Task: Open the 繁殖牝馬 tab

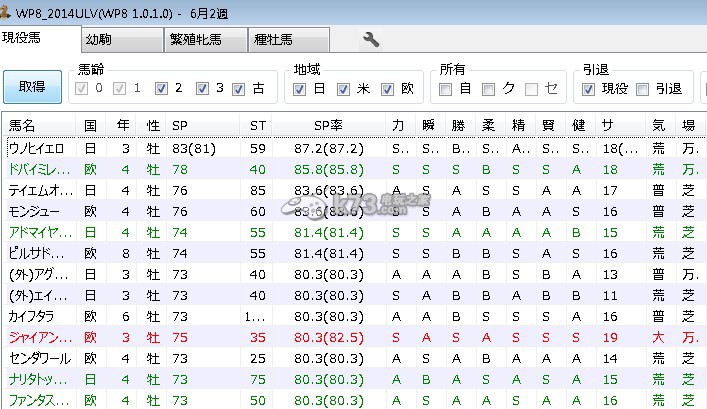Action: click(x=205, y=40)
